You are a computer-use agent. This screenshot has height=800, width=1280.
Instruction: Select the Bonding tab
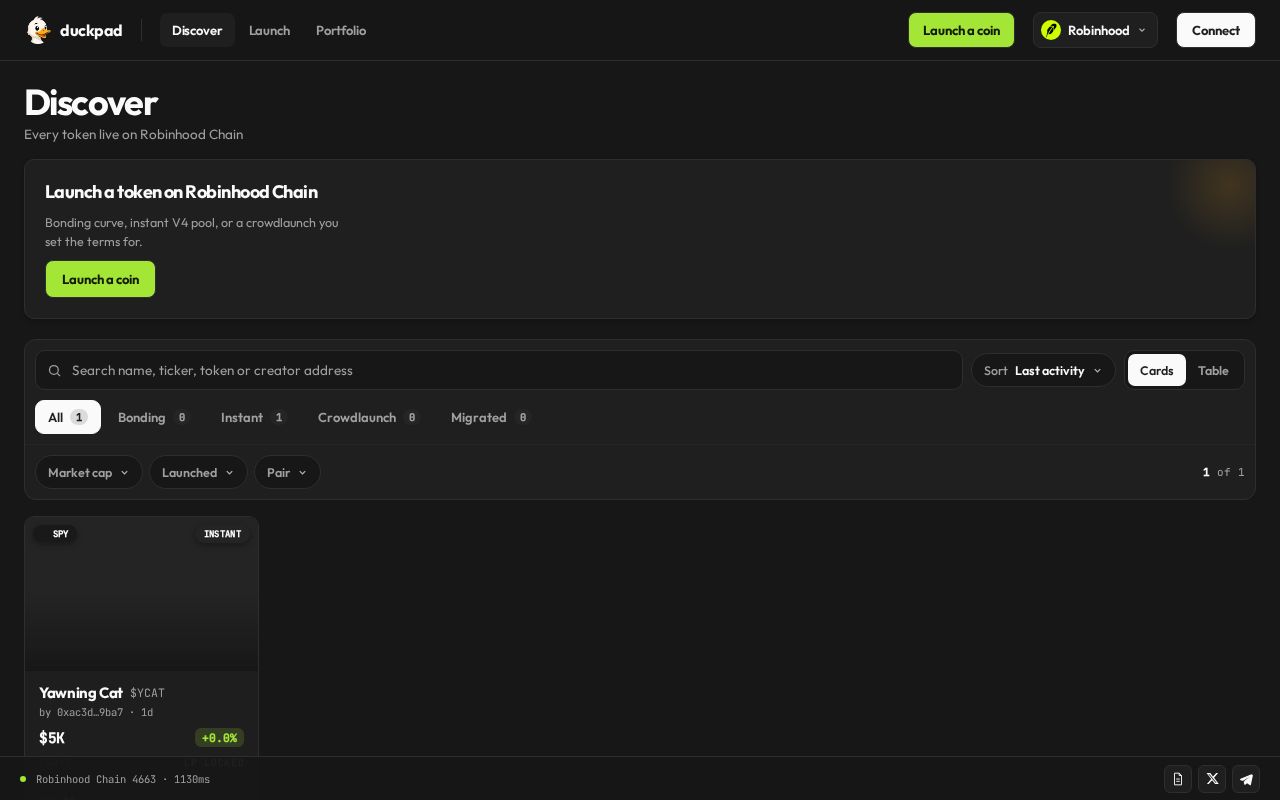coord(153,417)
